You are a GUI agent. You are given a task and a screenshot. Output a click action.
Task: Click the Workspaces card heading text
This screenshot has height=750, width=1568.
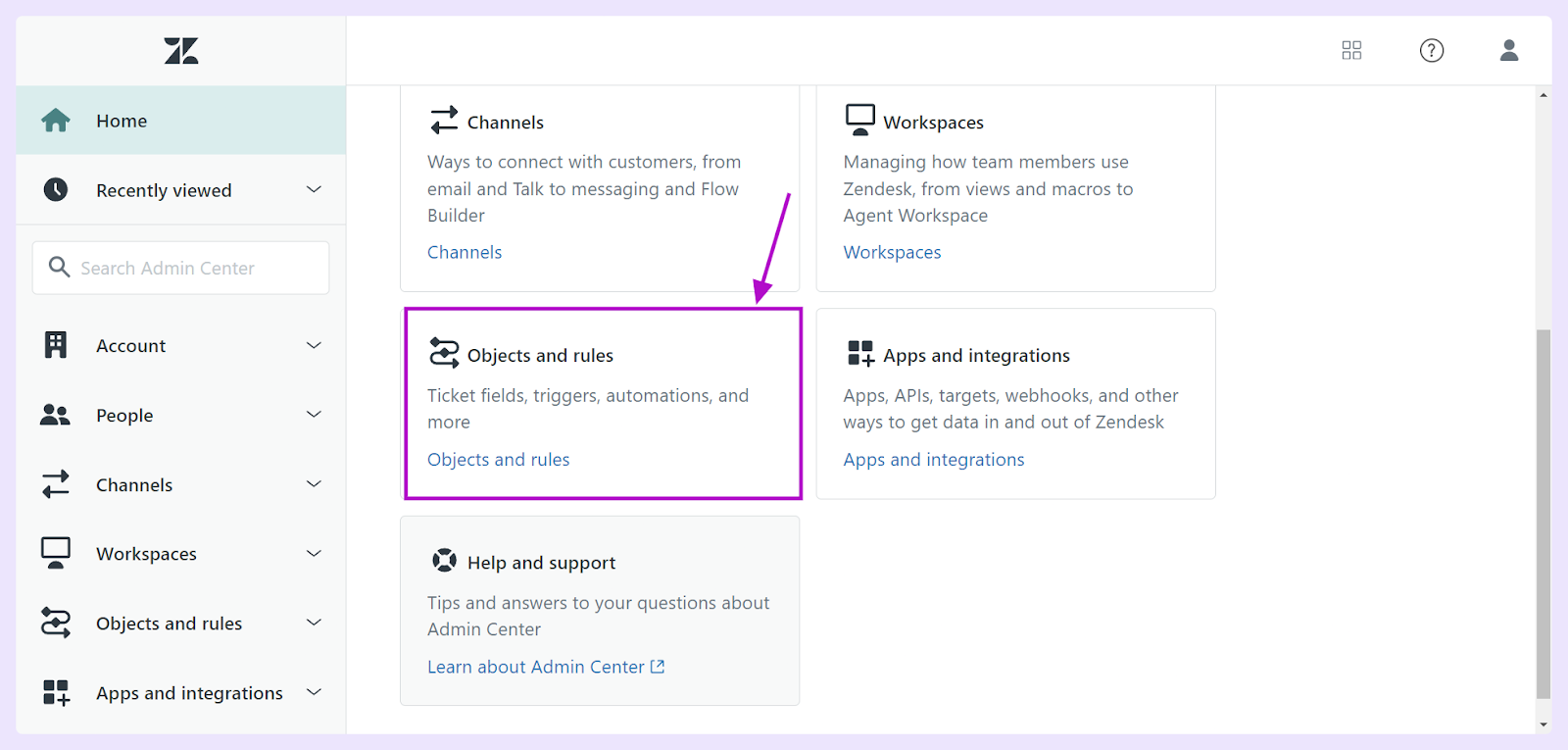(933, 123)
